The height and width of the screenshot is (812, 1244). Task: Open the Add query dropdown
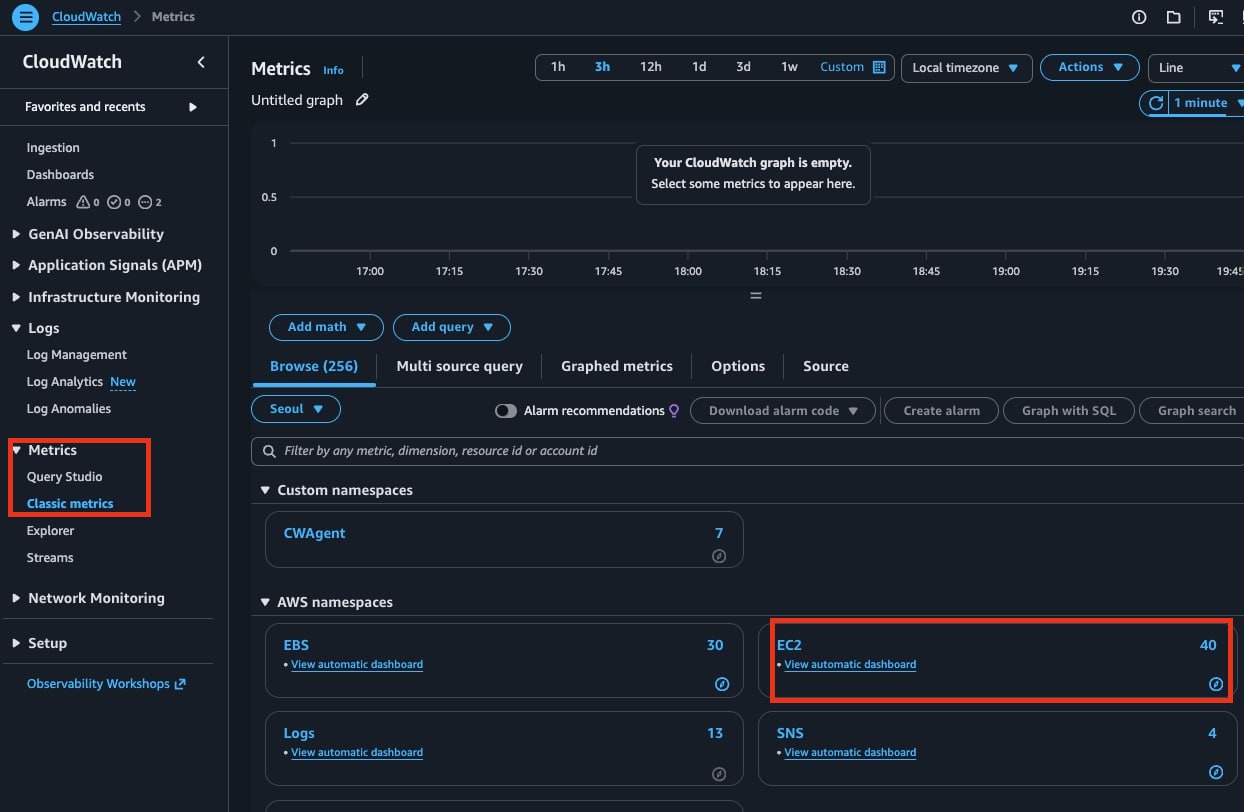[452, 327]
